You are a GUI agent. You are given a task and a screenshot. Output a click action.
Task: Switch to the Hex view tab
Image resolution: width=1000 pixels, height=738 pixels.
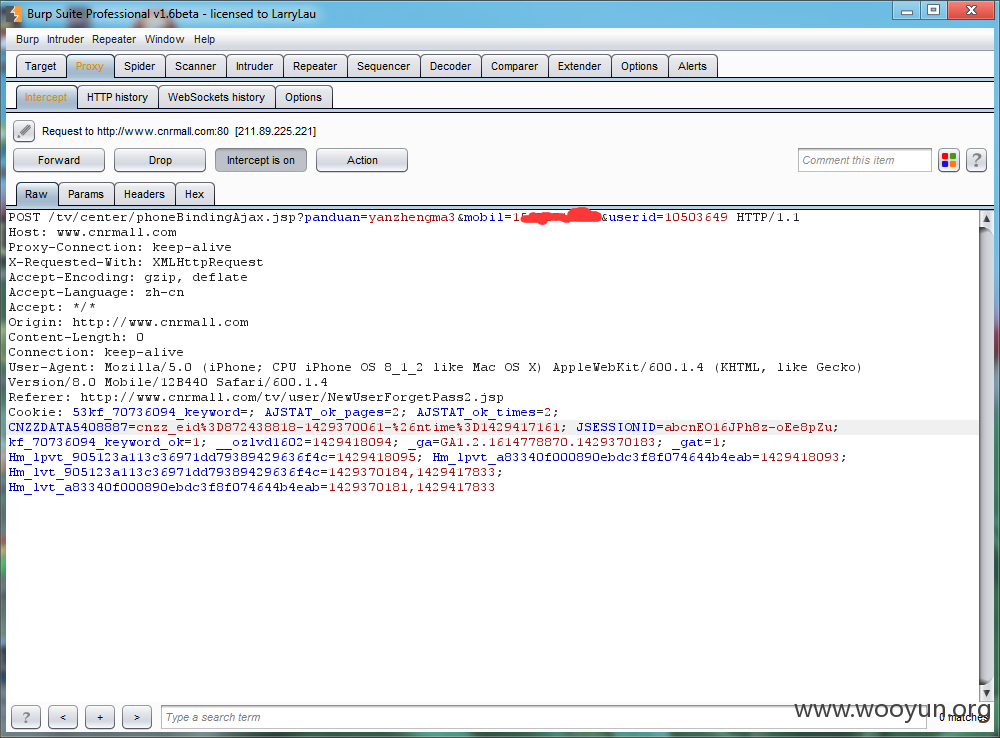195,194
